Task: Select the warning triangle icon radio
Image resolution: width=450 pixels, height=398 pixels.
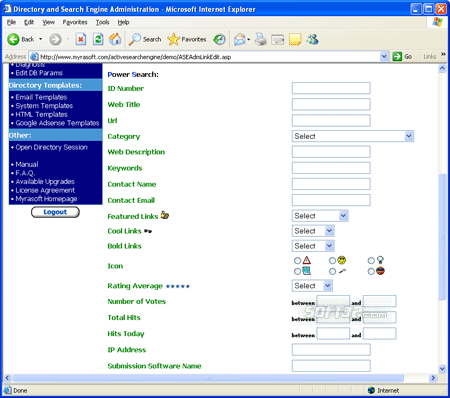Action: (x=297, y=260)
